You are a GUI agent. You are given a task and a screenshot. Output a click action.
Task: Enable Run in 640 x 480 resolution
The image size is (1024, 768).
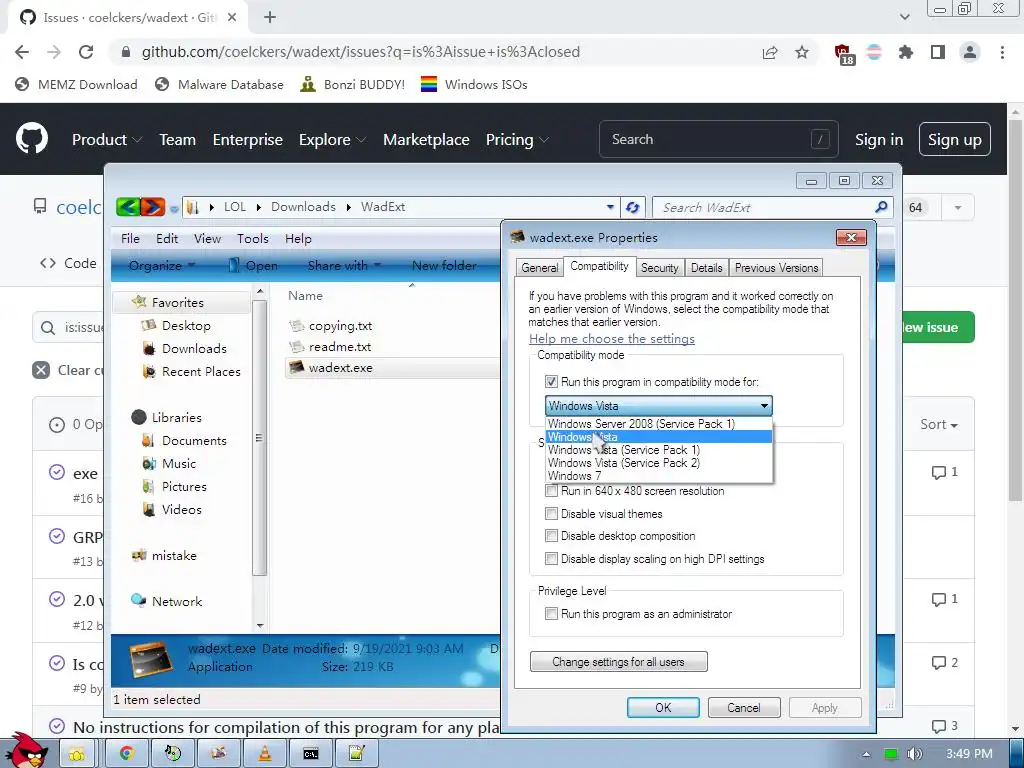[551, 490]
